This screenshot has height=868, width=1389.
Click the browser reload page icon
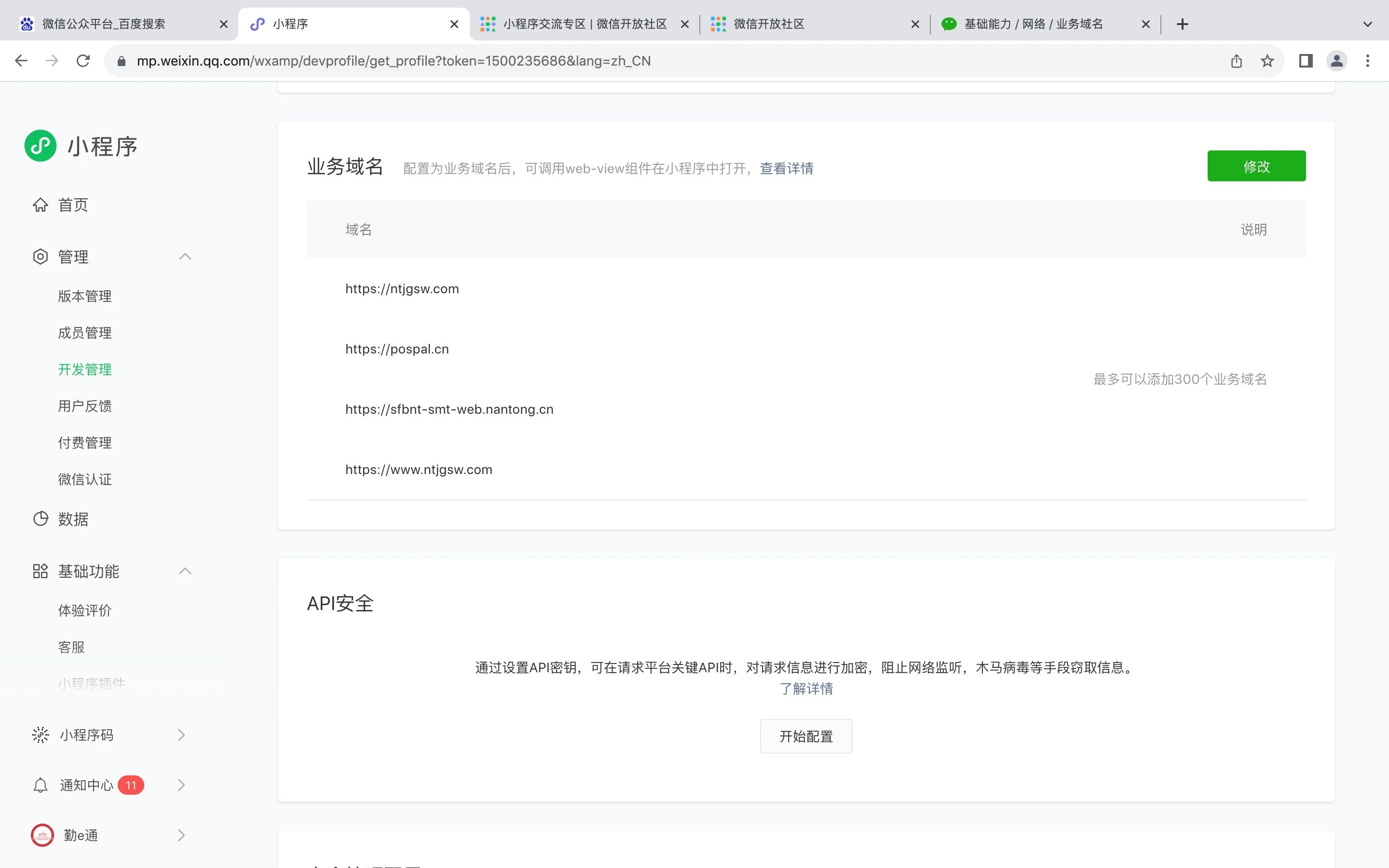[83, 61]
